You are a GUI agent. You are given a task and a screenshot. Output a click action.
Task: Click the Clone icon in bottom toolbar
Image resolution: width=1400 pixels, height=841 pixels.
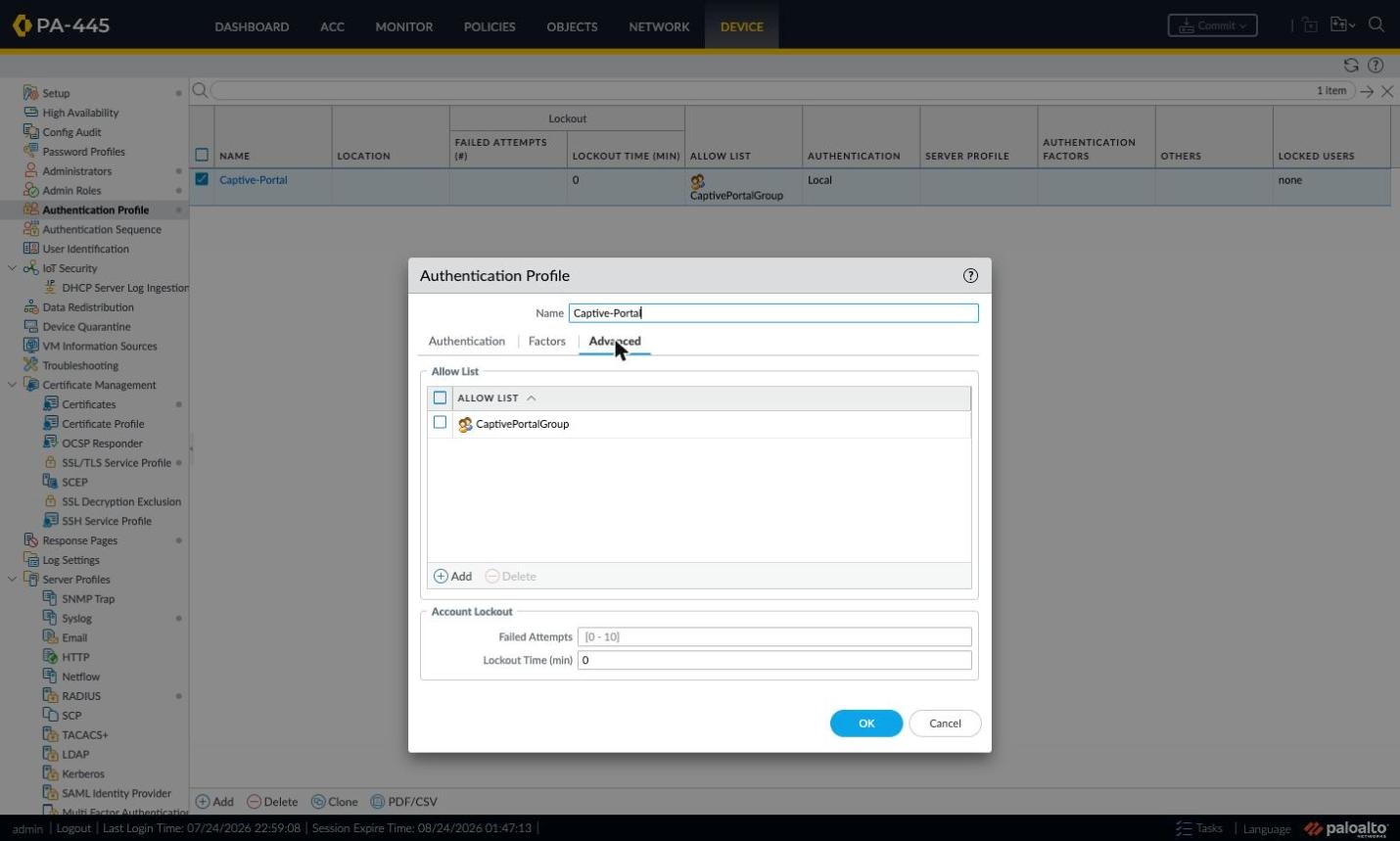(x=318, y=802)
